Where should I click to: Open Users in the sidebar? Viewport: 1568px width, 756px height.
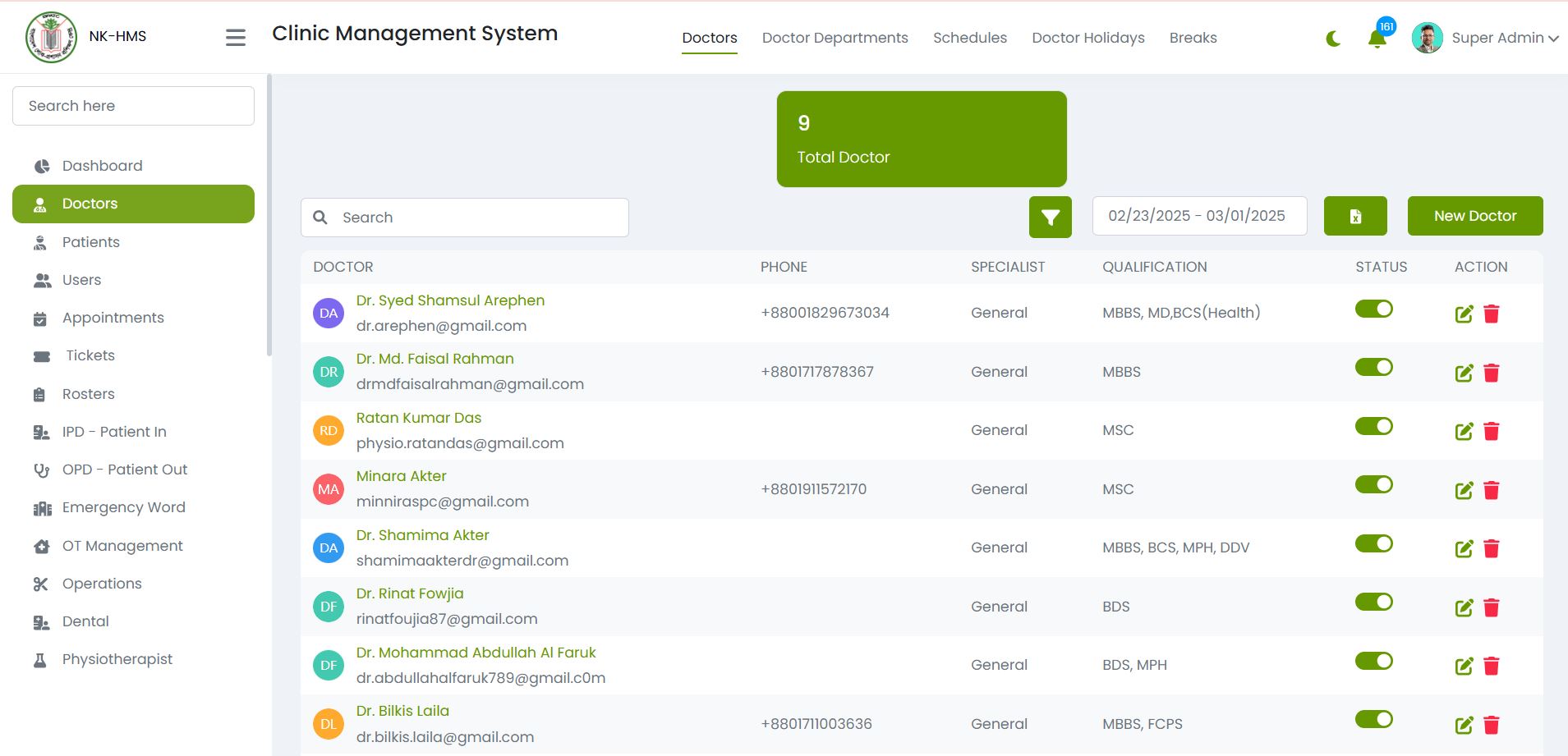click(133, 280)
